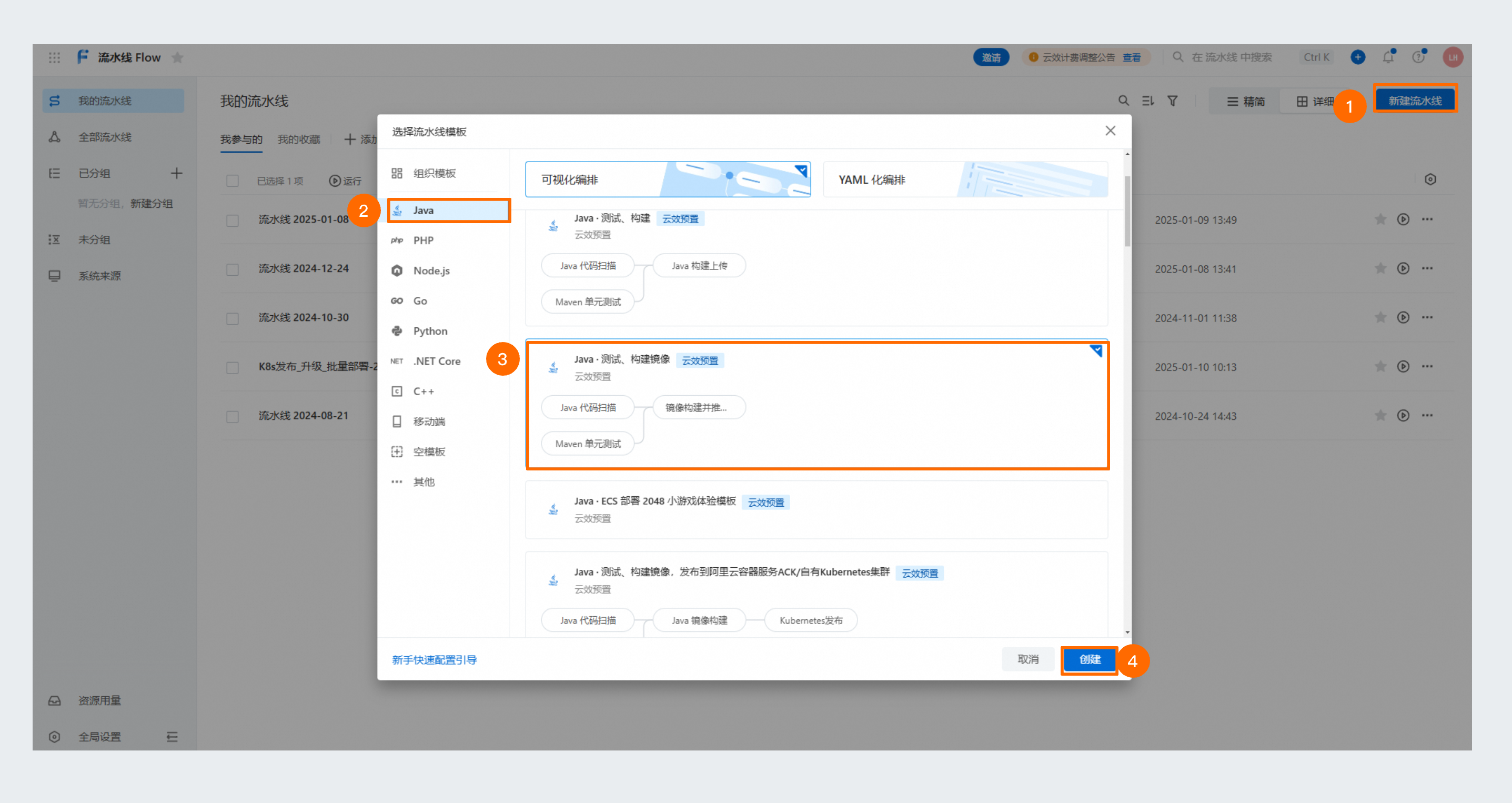
Task: Select the Python template category
Action: coord(430,331)
